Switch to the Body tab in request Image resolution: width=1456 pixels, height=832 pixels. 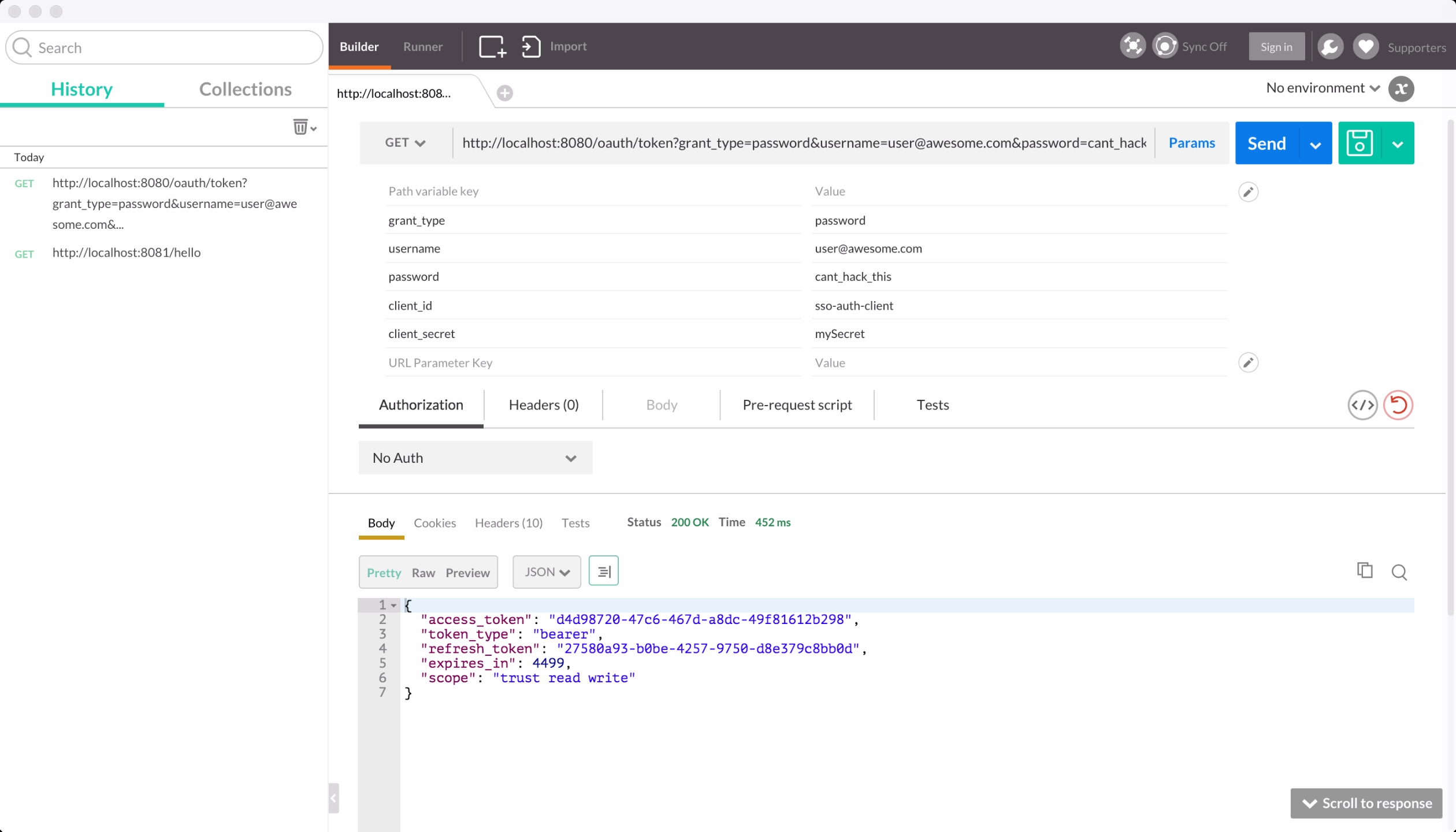661,404
